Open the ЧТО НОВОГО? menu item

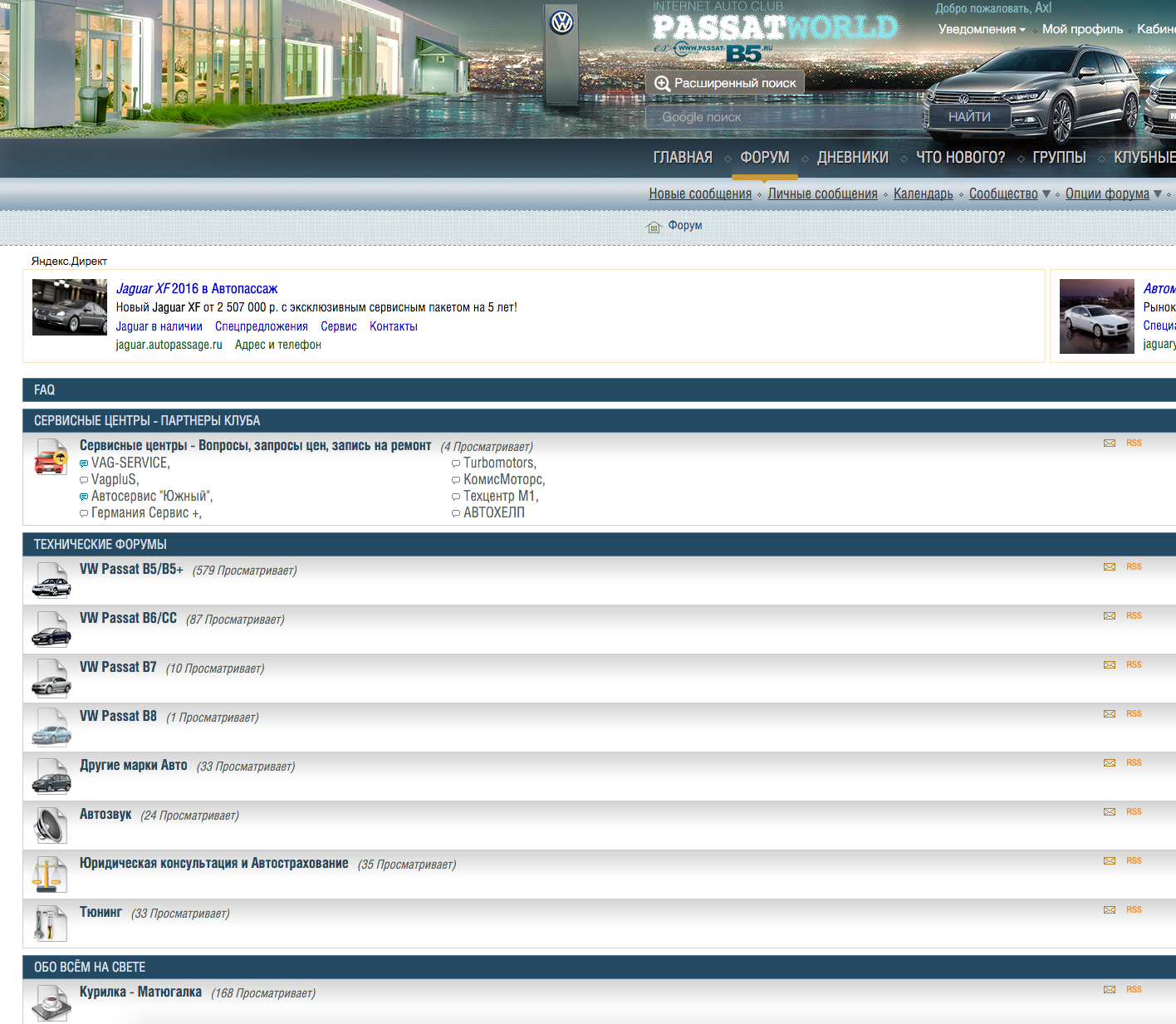[x=960, y=158]
